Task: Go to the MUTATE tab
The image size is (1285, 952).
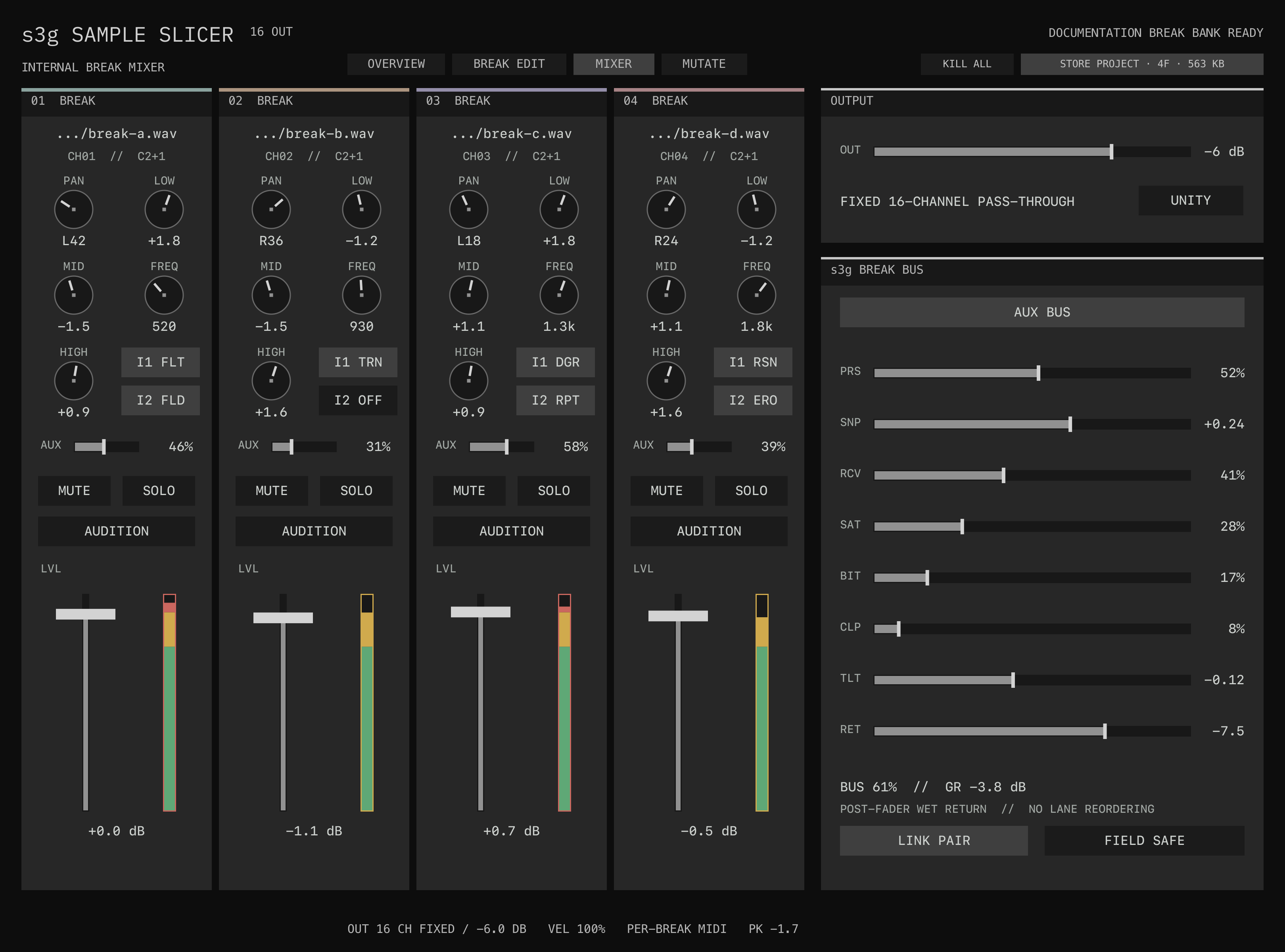Action: pos(704,64)
